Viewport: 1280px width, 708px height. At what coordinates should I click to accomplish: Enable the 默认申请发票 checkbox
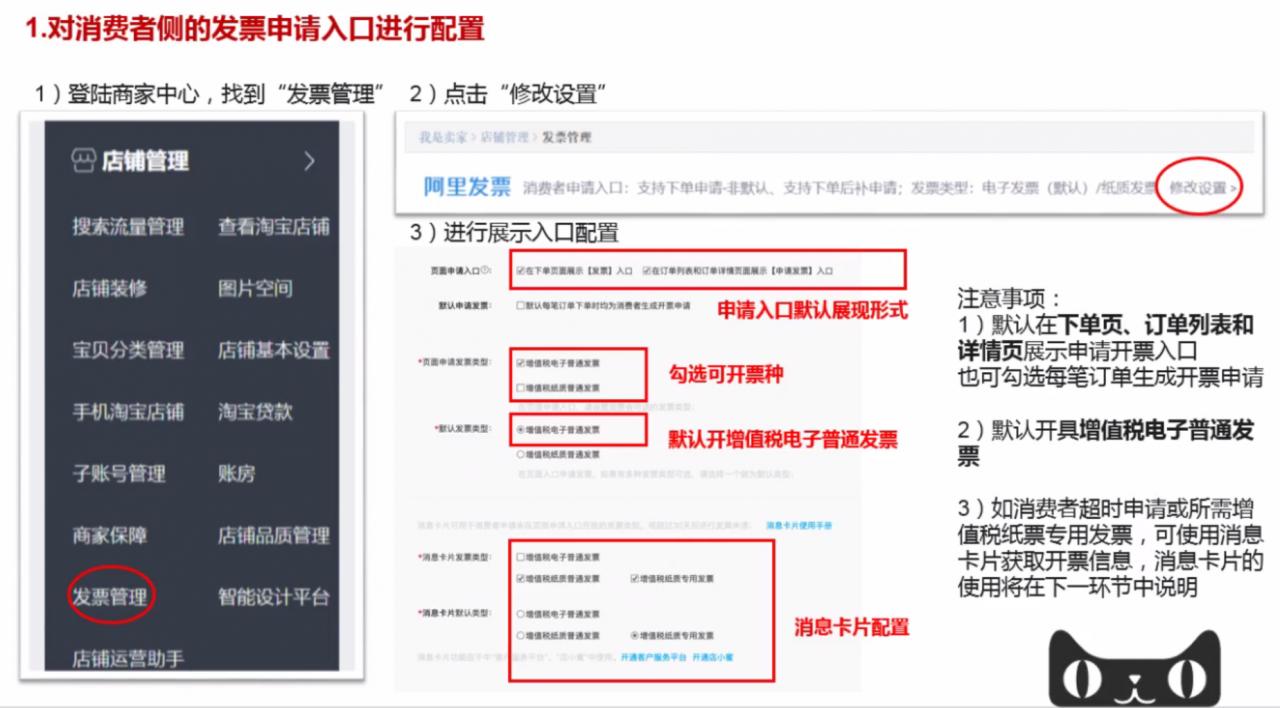click(x=519, y=305)
